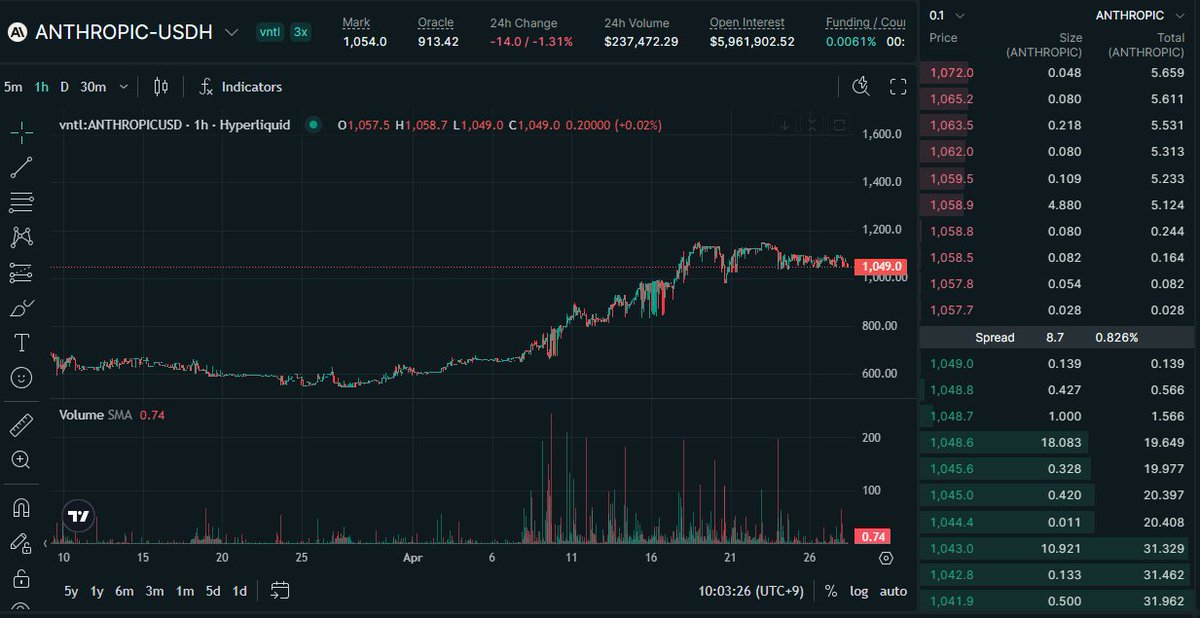Image resolution: width=1200 pixels, height=618 pixels.
Task: Select the crosshair cursor tool
Action: coord(21,131)
